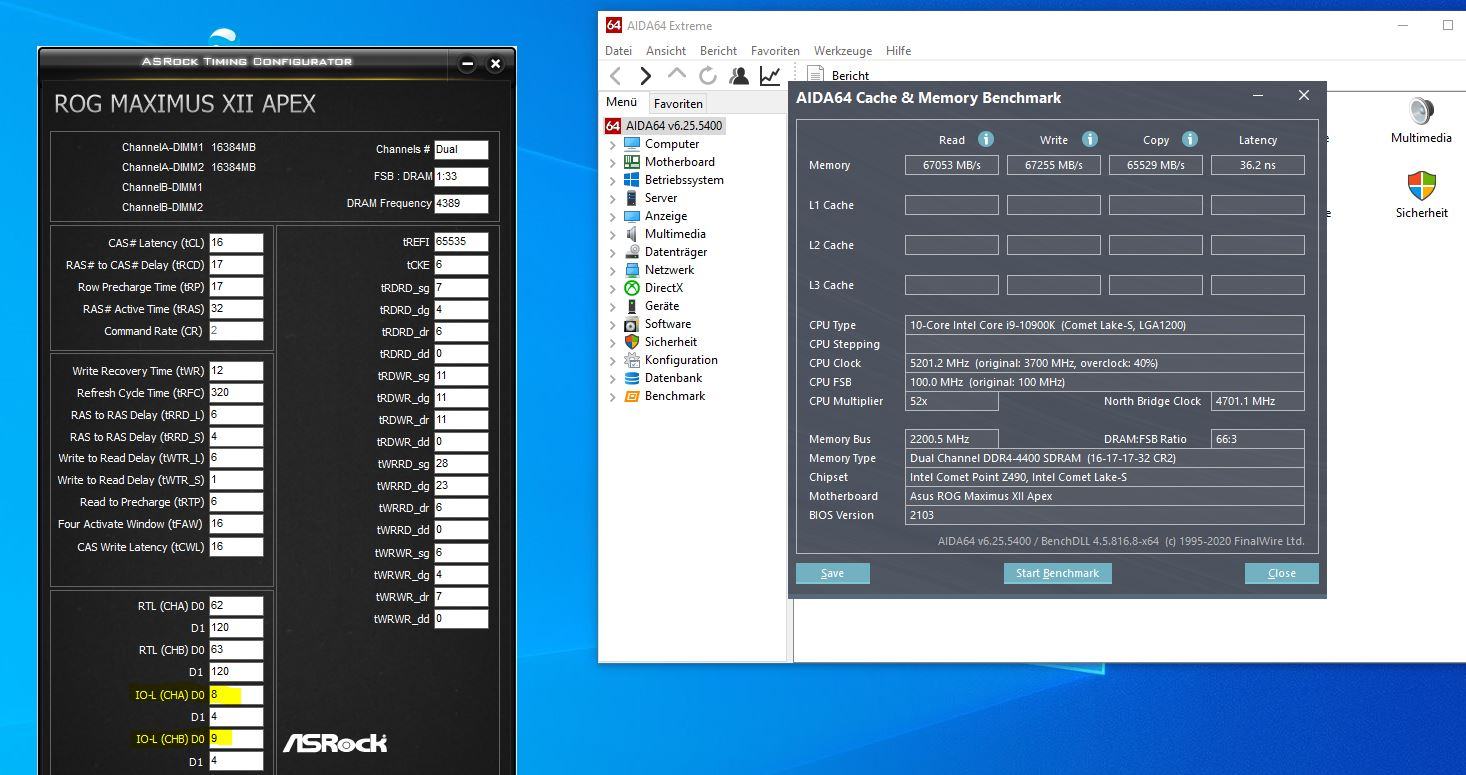Click the graph chart icon in toolbar

pos(770,75)
